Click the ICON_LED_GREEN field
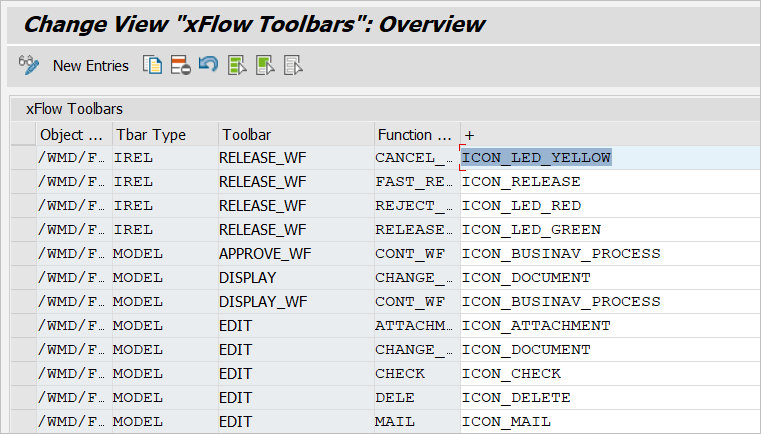Screen dimensions: 761x434 [x=531, y=229]
